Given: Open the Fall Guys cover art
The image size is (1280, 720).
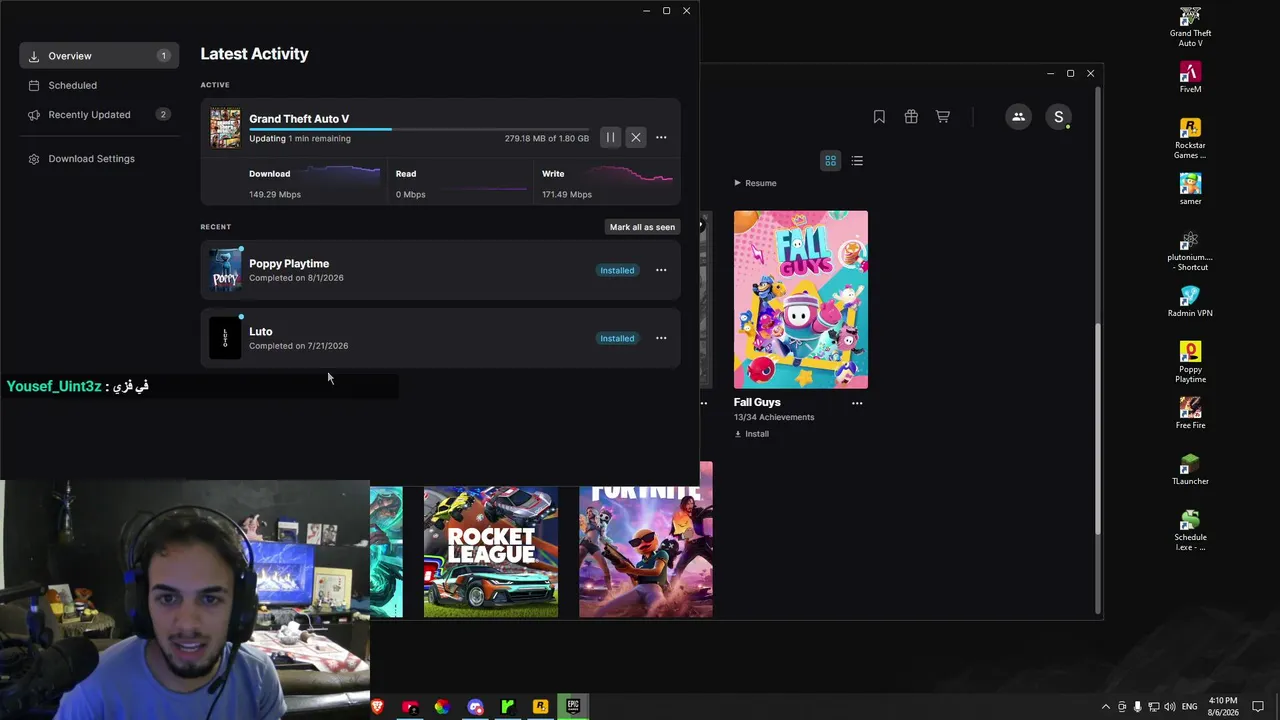Looking at the screenshot, I should click(801, 299).
